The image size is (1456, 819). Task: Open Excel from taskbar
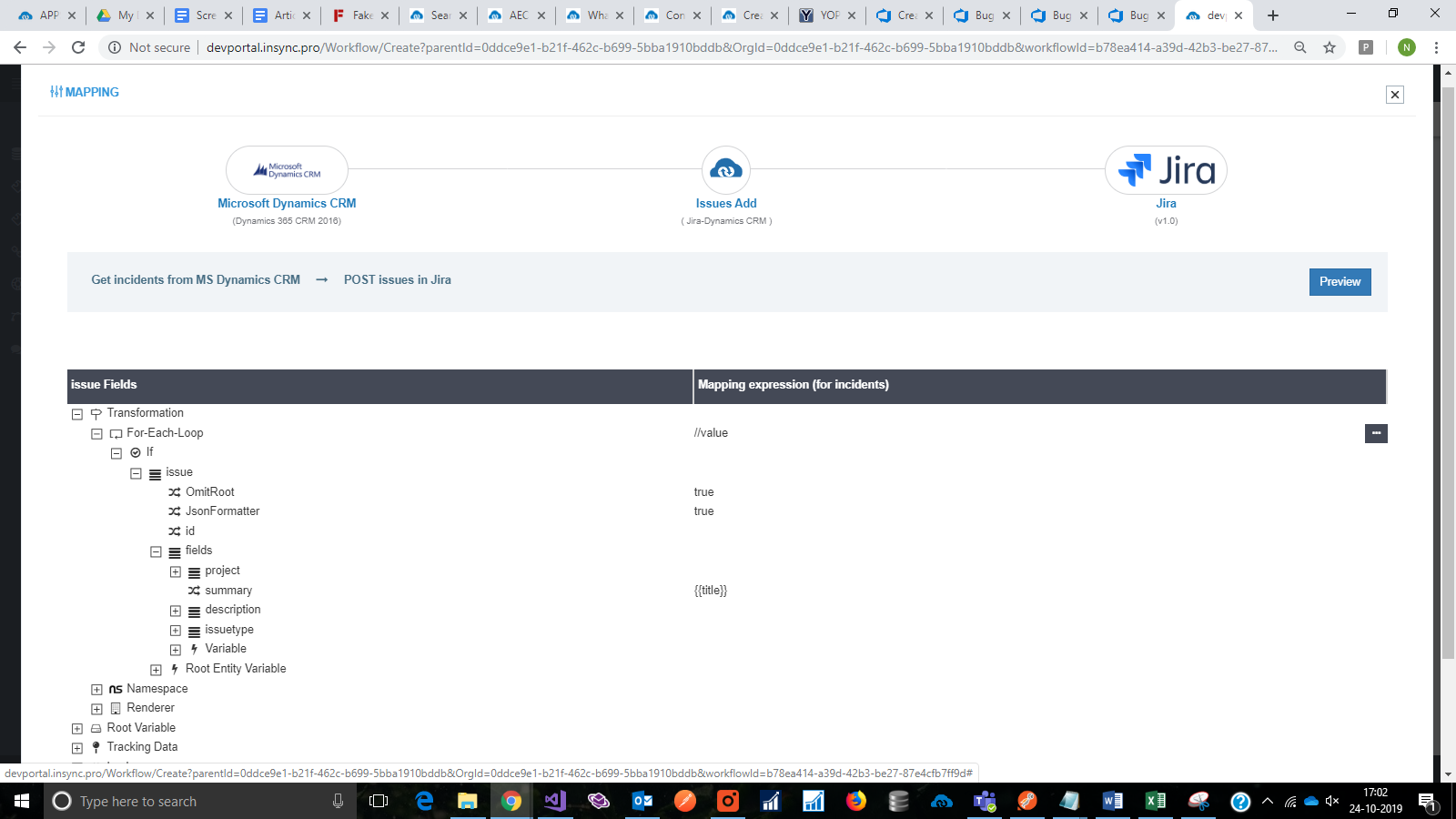[x=1156, y=801]
